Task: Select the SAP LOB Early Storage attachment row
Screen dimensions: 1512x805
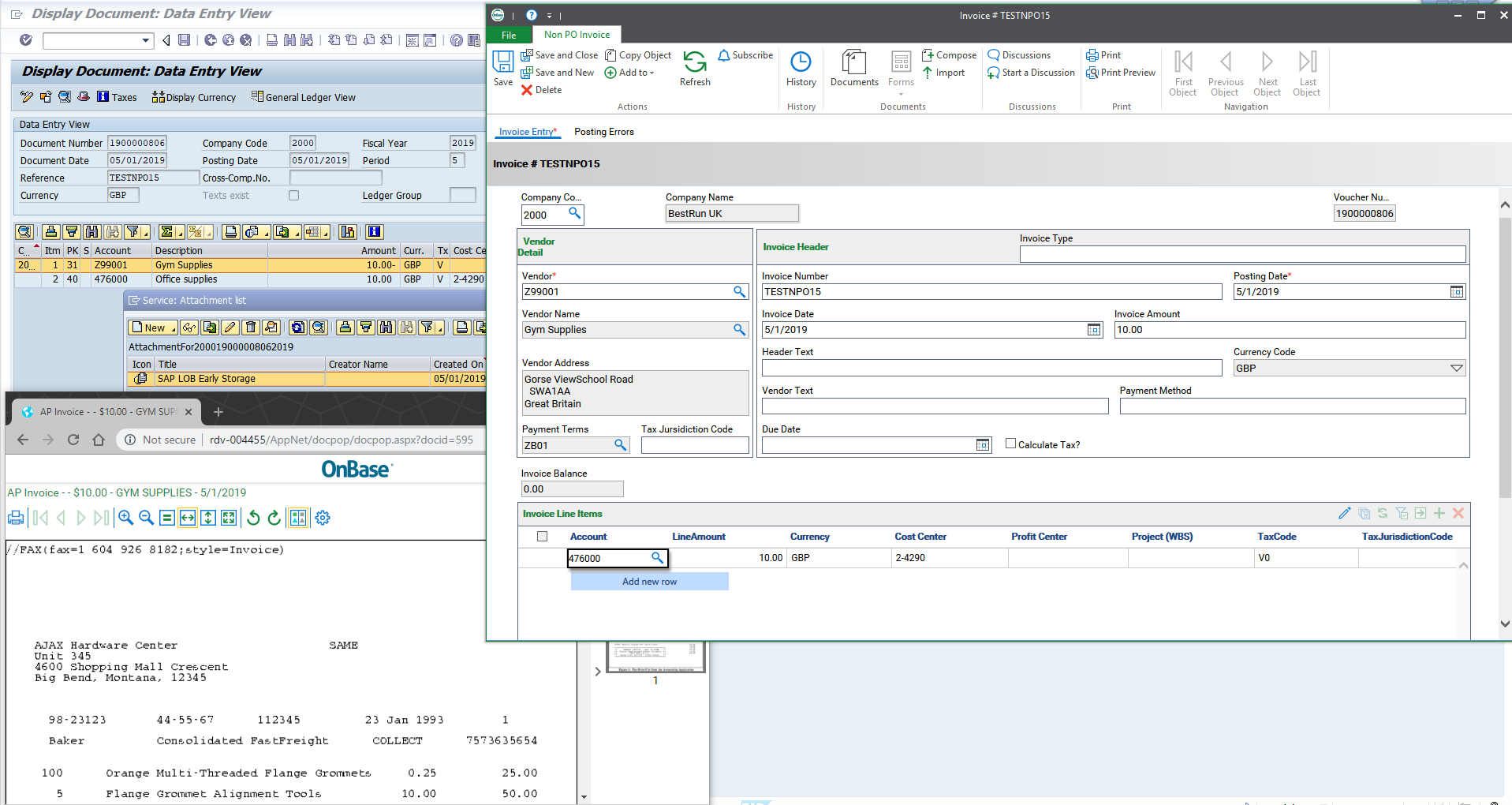Action: [x=307, y=379]
